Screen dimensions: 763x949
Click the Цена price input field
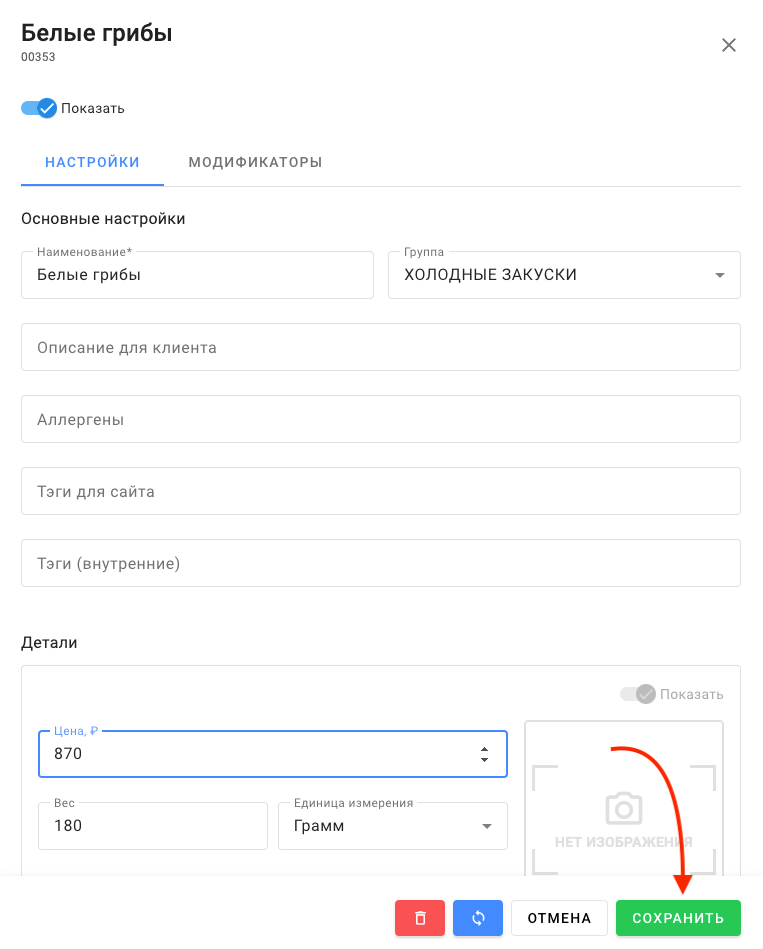[250, 754]
